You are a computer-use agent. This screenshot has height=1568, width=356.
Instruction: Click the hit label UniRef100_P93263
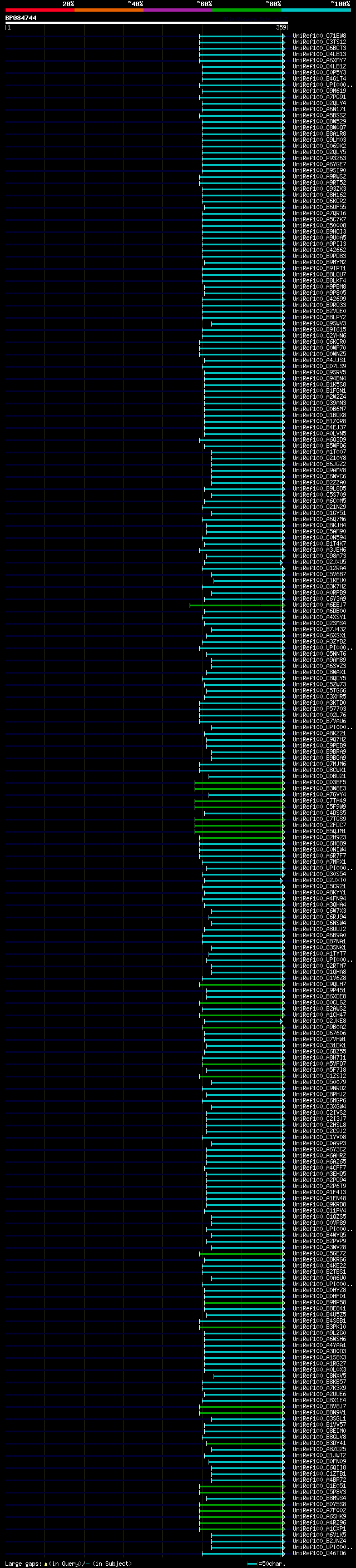(319, 159)
